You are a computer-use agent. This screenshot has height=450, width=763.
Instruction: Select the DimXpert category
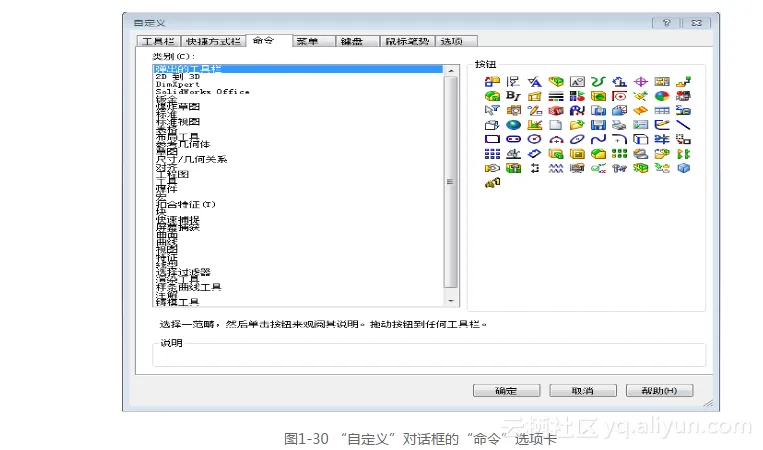(178, 84)
